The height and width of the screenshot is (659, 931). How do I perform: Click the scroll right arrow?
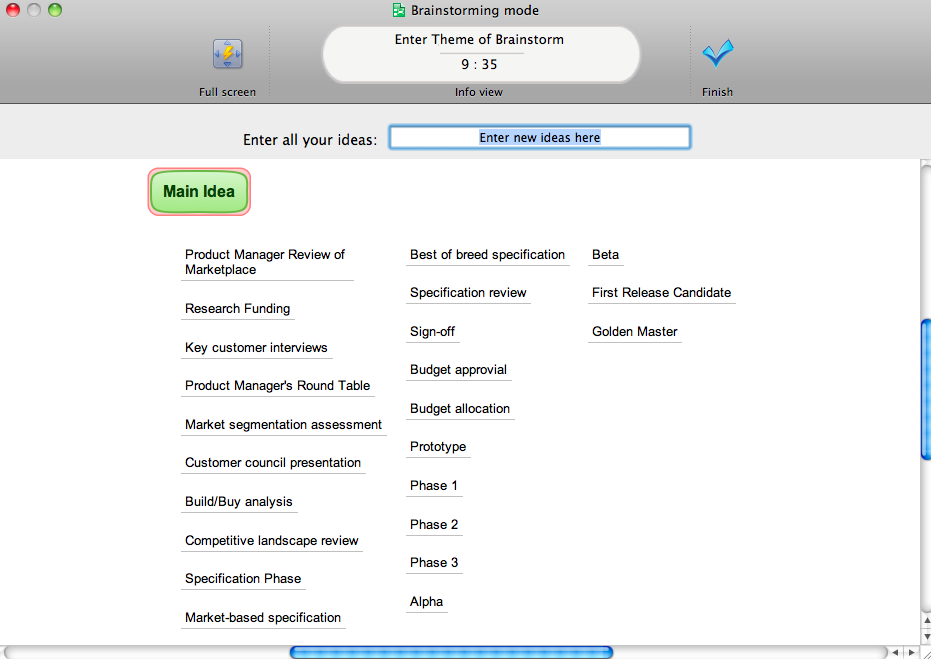click(911, 652)
